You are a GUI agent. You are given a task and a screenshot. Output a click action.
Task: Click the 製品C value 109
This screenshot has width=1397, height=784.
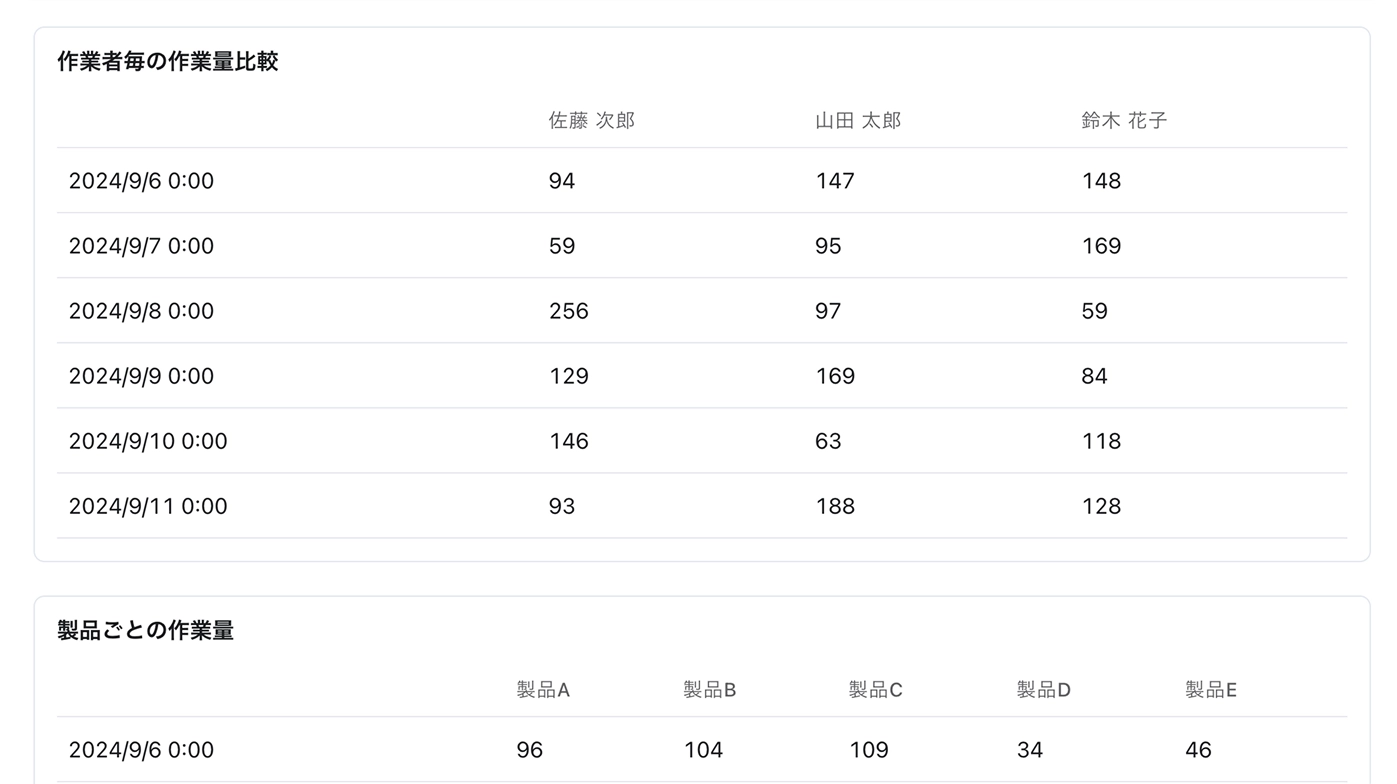pyautogui.click(x=869, y=750)
